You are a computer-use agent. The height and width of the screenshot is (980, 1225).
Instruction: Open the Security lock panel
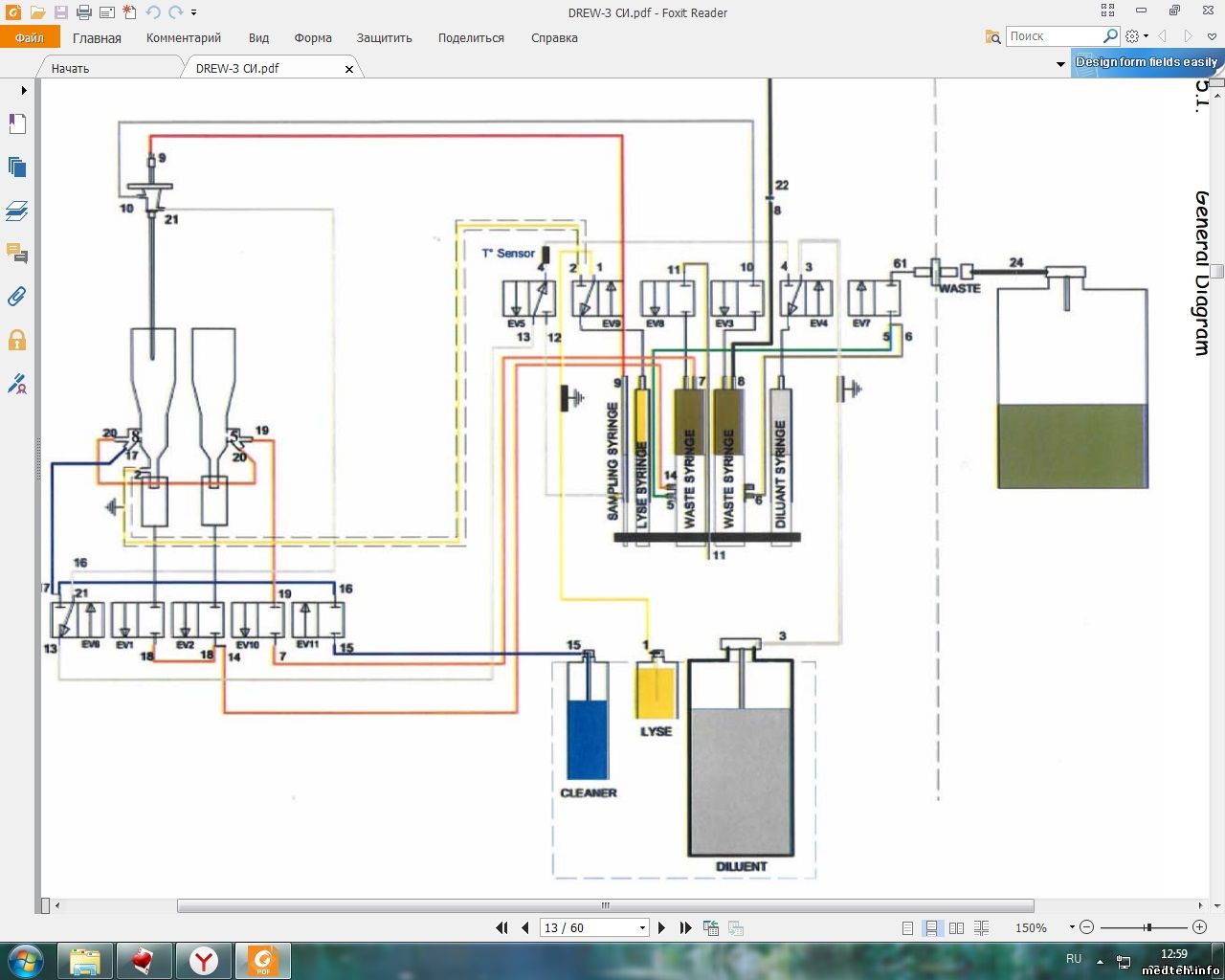pos(17,340)
